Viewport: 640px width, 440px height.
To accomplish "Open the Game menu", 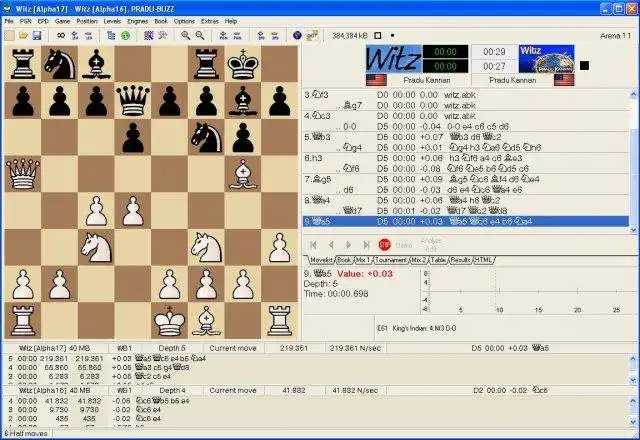I will coord(62,21).
